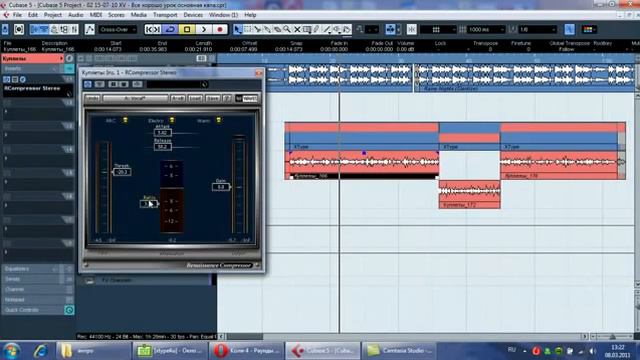Viewport: 640px width, 360px height.
Task: Click the Release value slider
Action: click(x=162, y=147)
